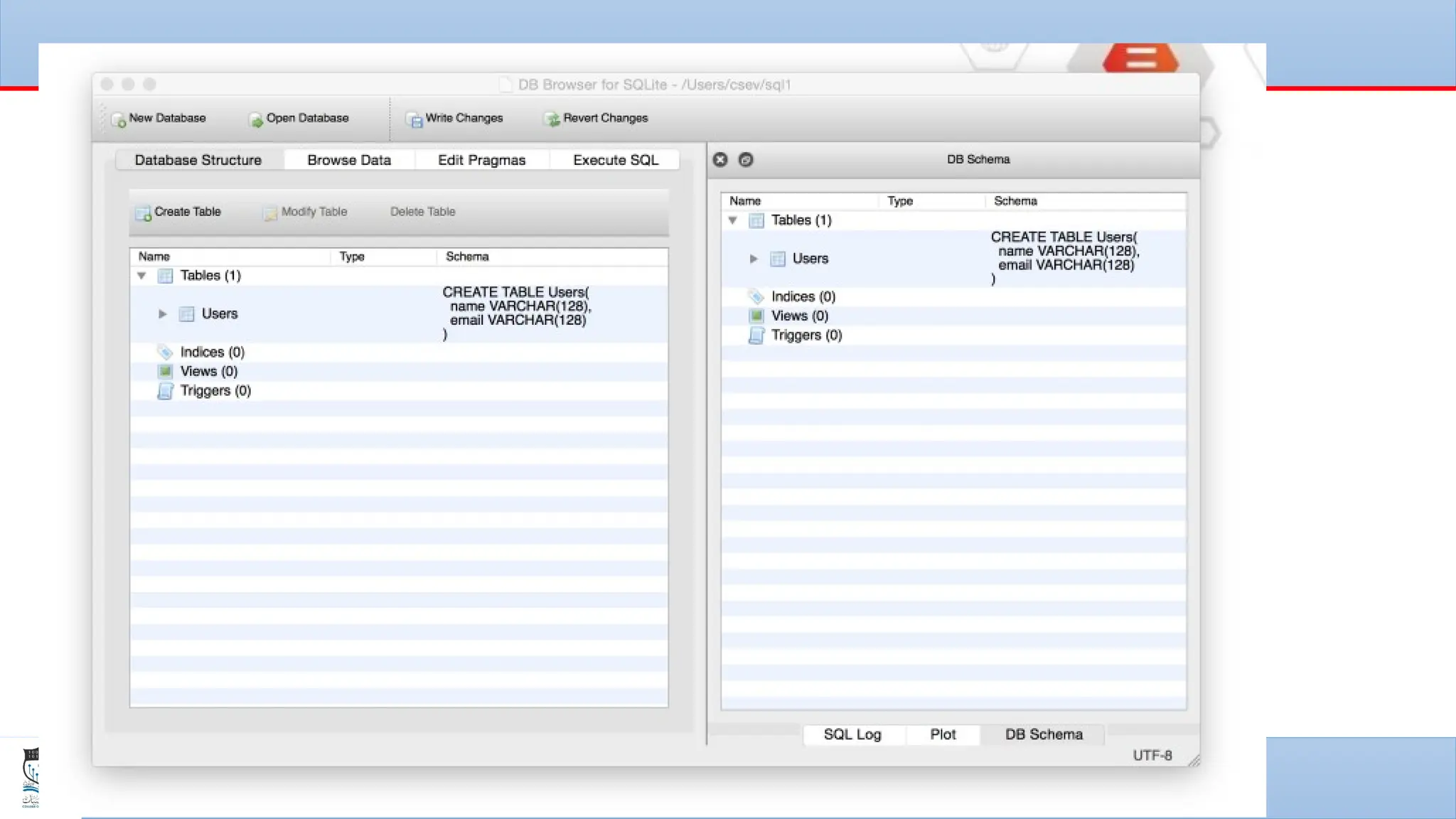
Task: Select Indices (0) in left structure tree
Action: [212, 352]
